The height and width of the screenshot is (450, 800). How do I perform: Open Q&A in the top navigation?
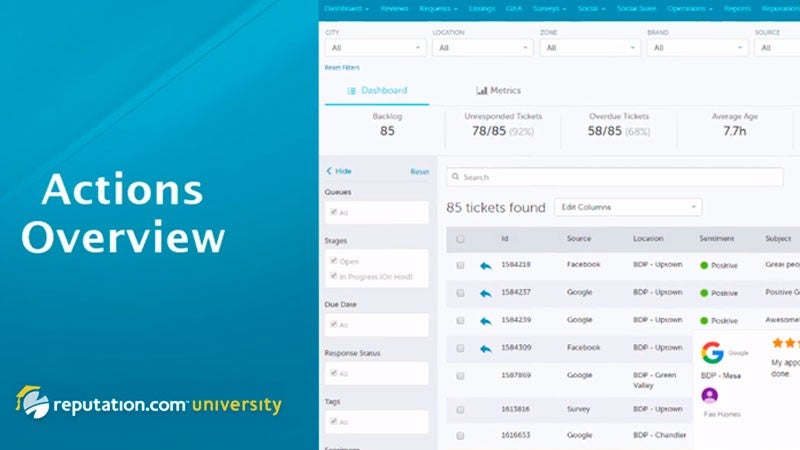514,9
